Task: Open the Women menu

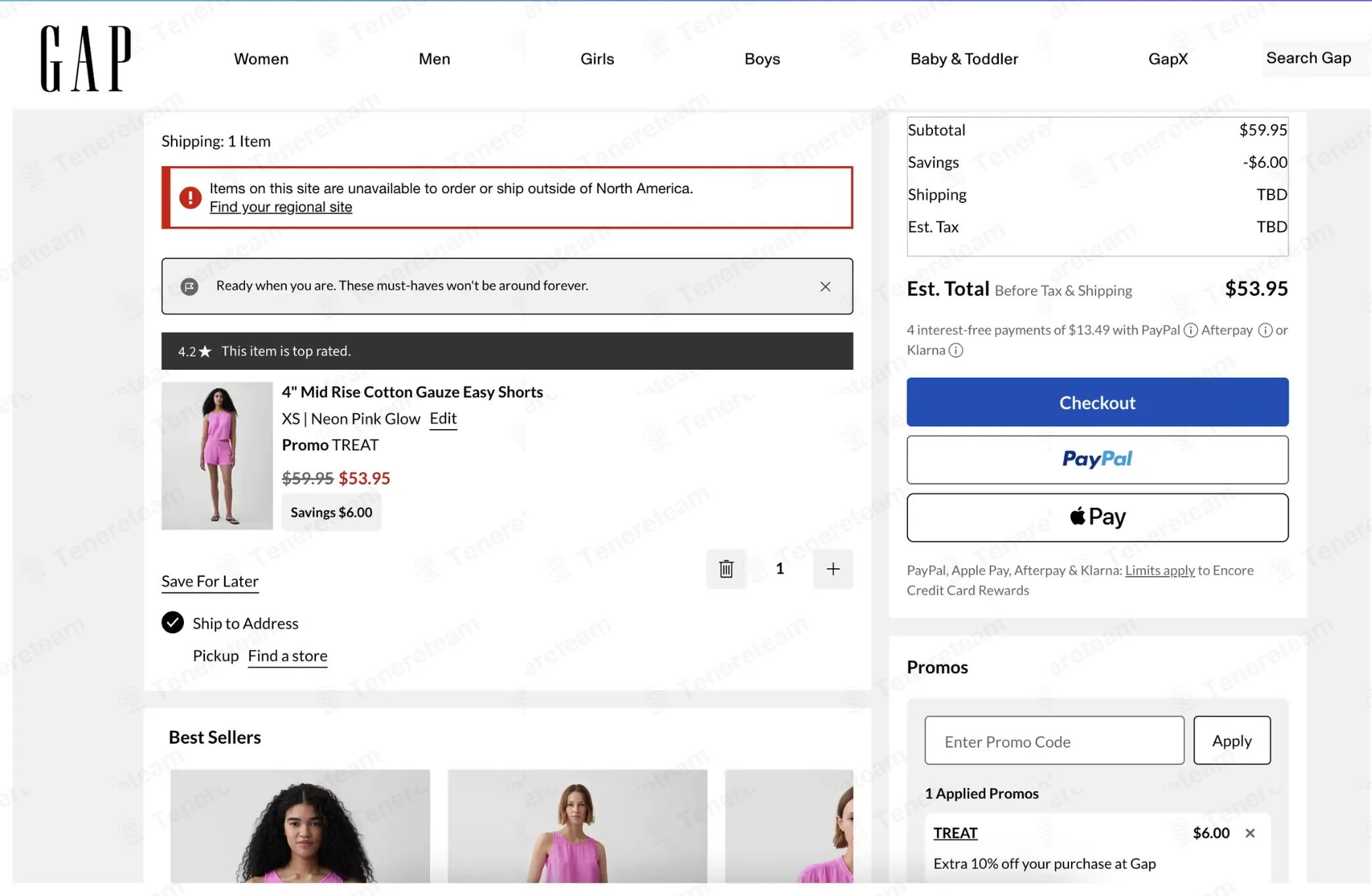Action: coord(261,59)
